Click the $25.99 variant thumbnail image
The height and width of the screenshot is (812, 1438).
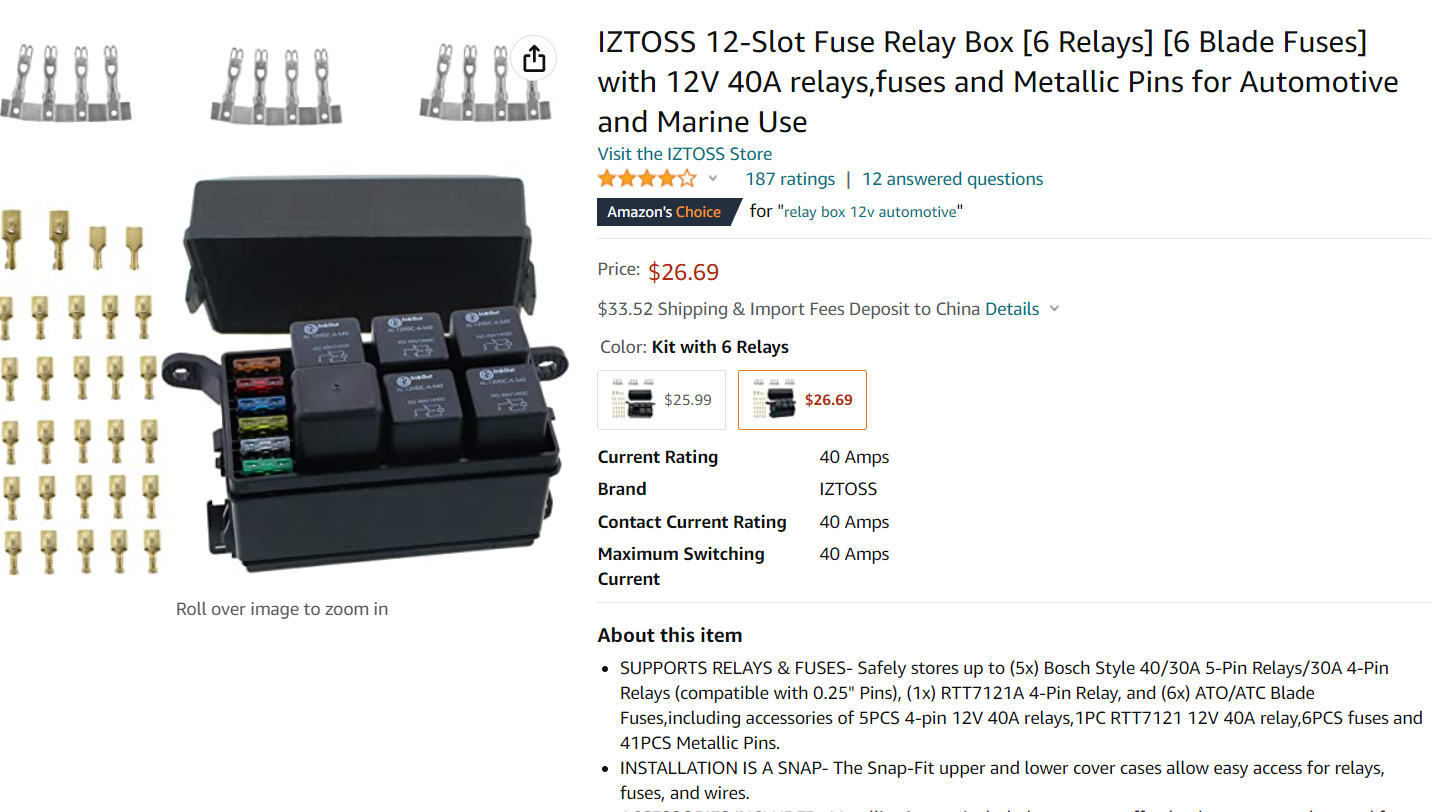pyautogui.click(x=633, y=400)
